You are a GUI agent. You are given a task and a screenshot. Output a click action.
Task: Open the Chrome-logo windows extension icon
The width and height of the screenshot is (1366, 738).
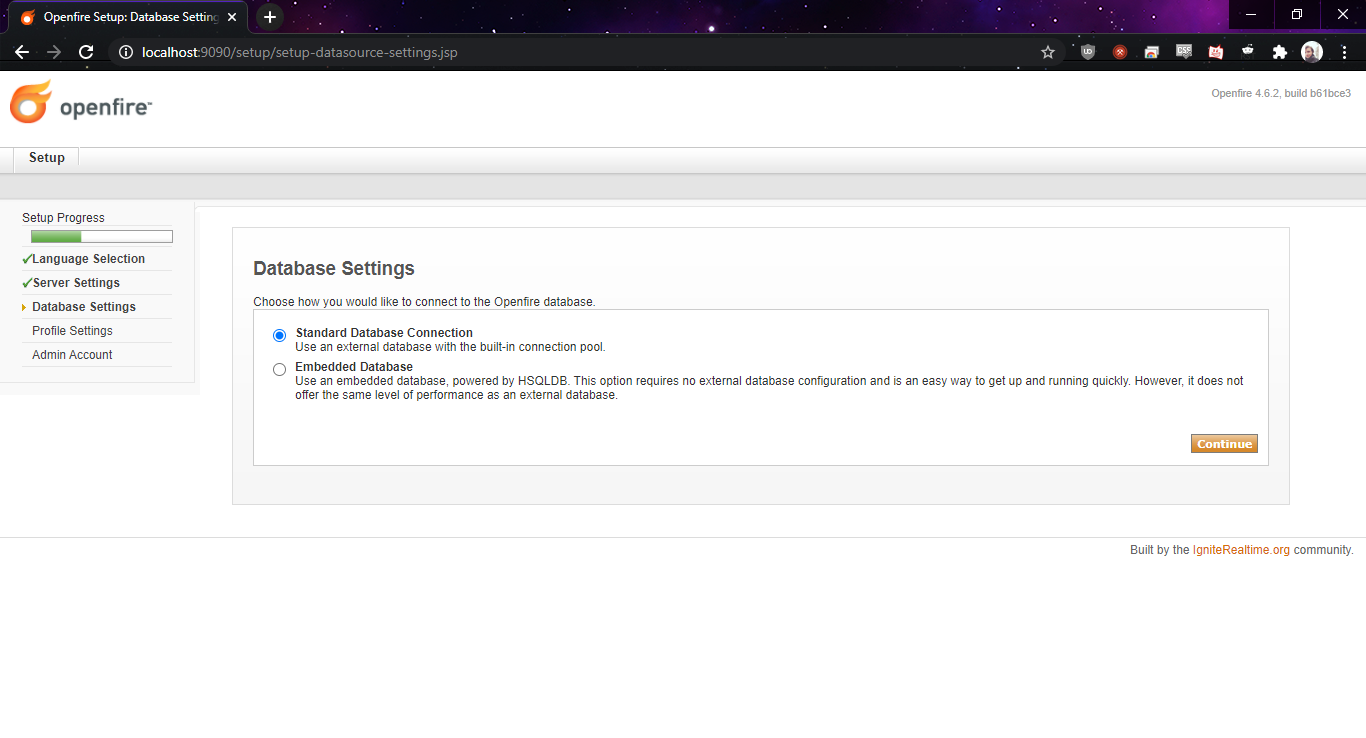(x=1152, y=52)
